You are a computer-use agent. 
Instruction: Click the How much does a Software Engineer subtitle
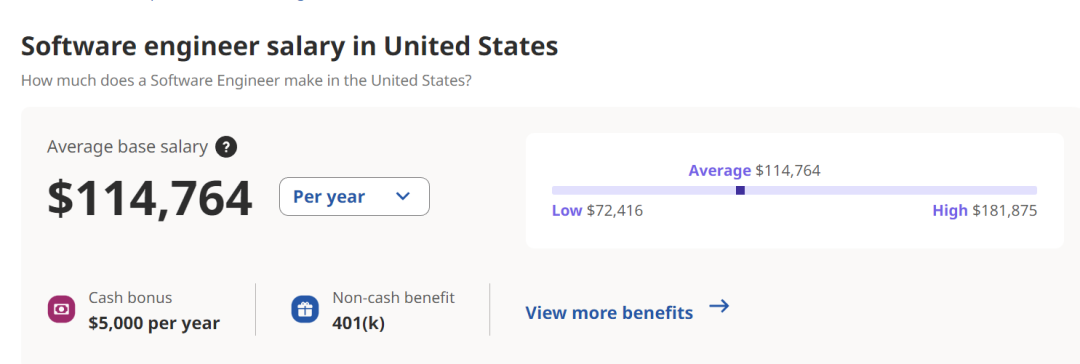tap(246, 80)
